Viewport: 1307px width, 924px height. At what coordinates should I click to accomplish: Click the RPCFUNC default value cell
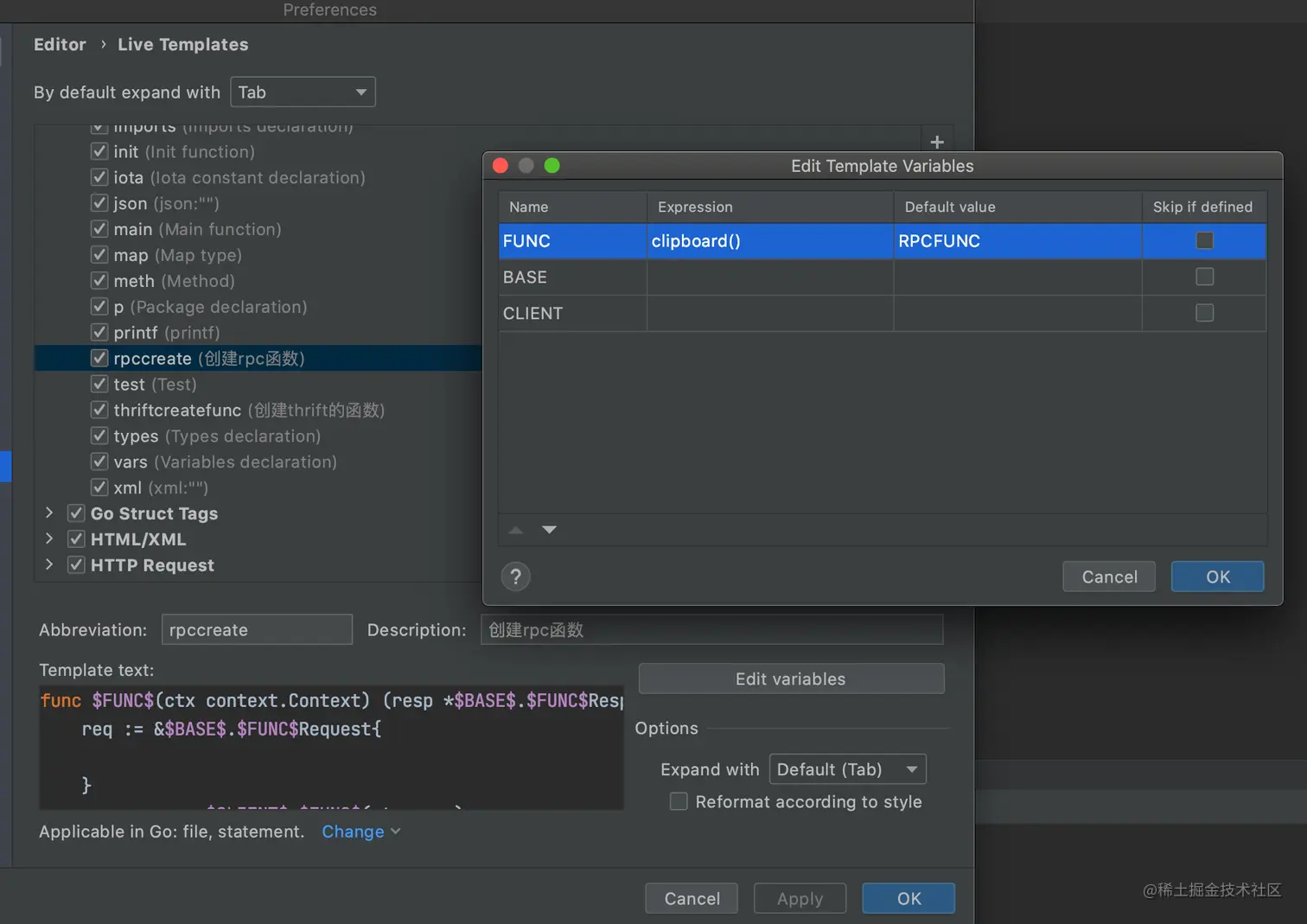coord(1017,241)
